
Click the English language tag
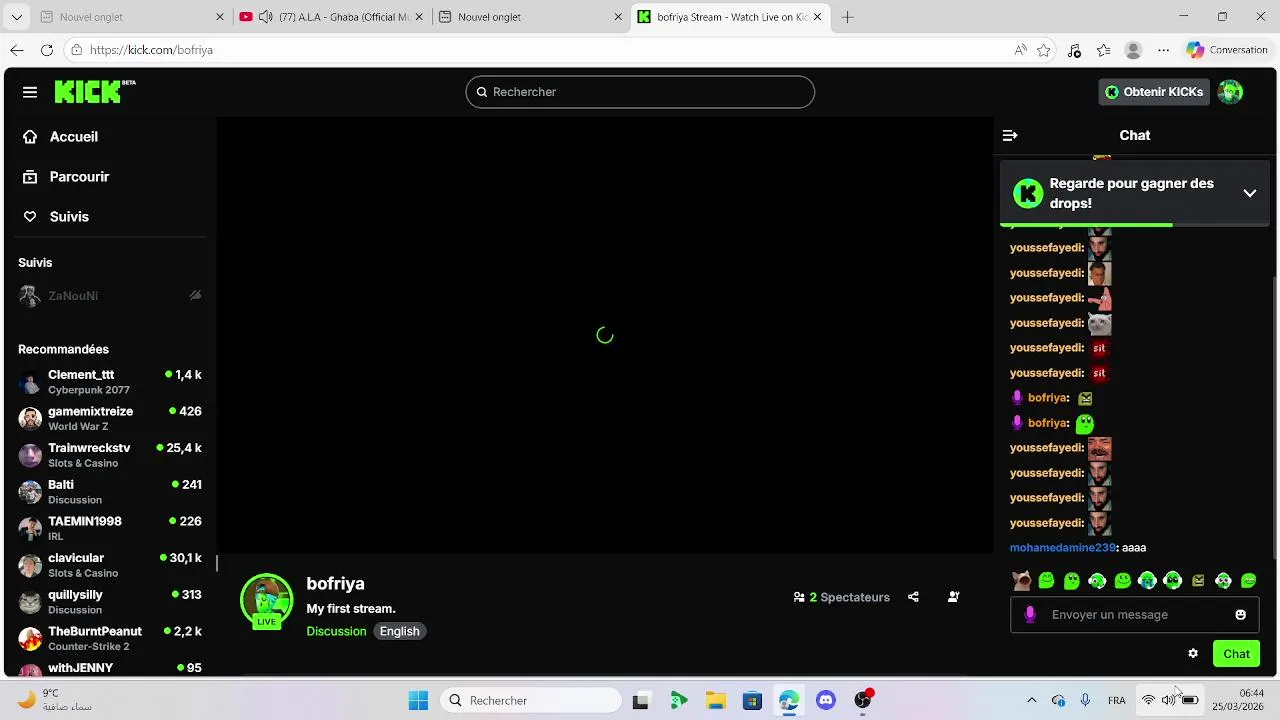[399, 631]
